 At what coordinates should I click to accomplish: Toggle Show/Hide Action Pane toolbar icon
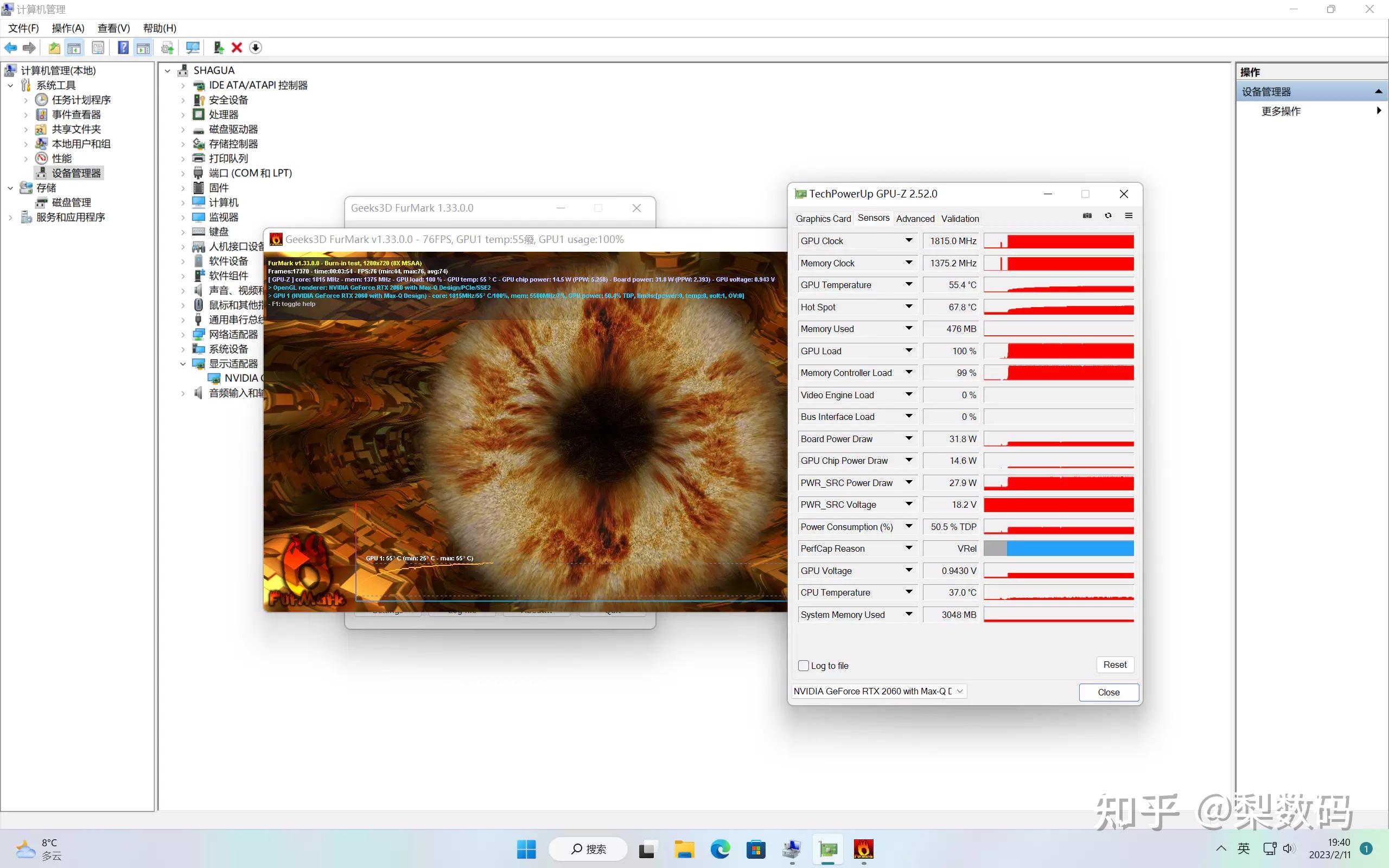[143, 48]
